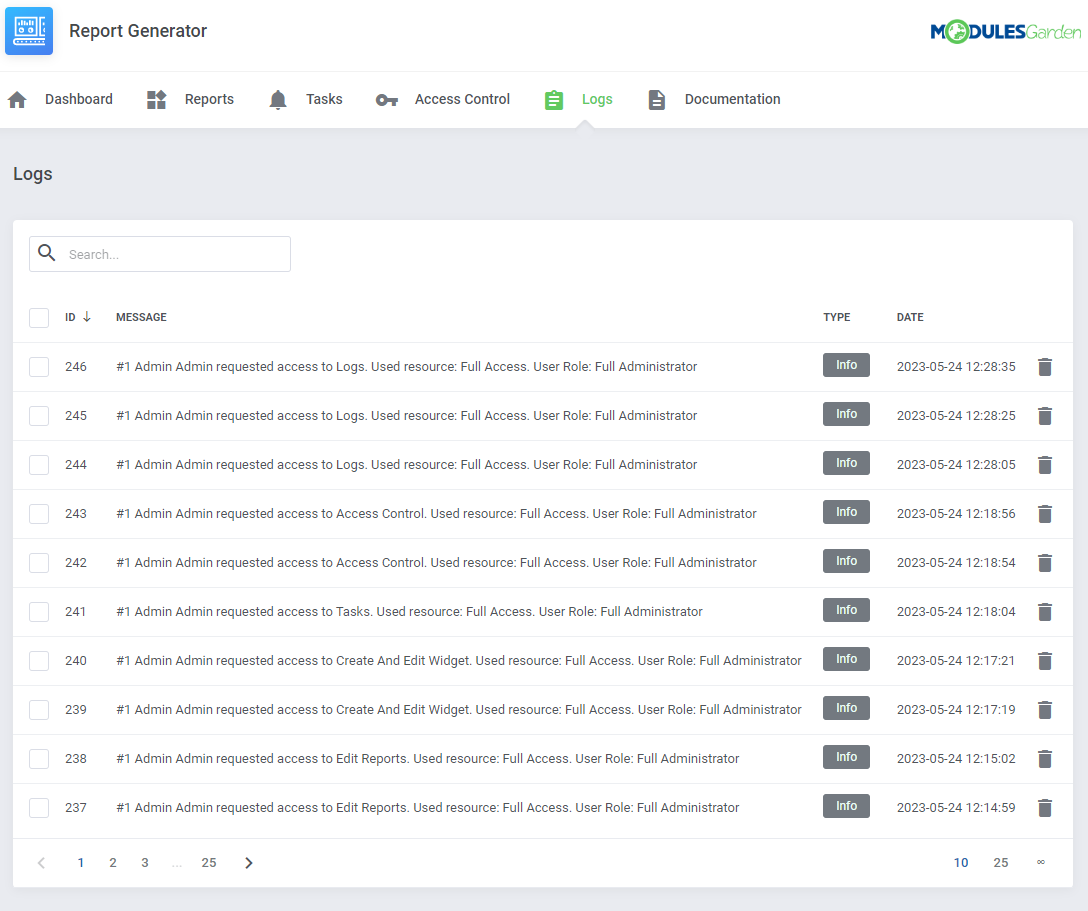Click date 2023-05-24 12:15:02

(955, 758)
